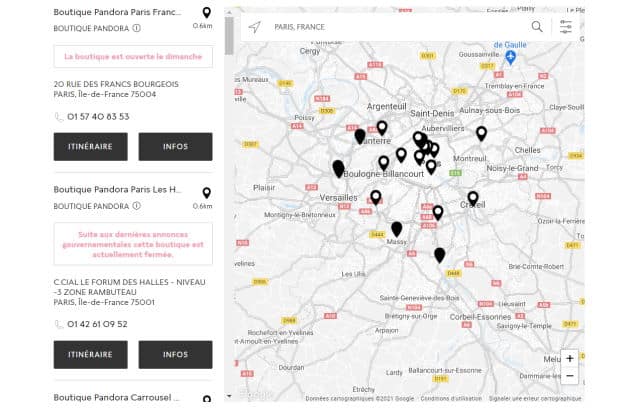
Task: Click the store list scrollbar thumb
Action: click(x=229, y=36)
